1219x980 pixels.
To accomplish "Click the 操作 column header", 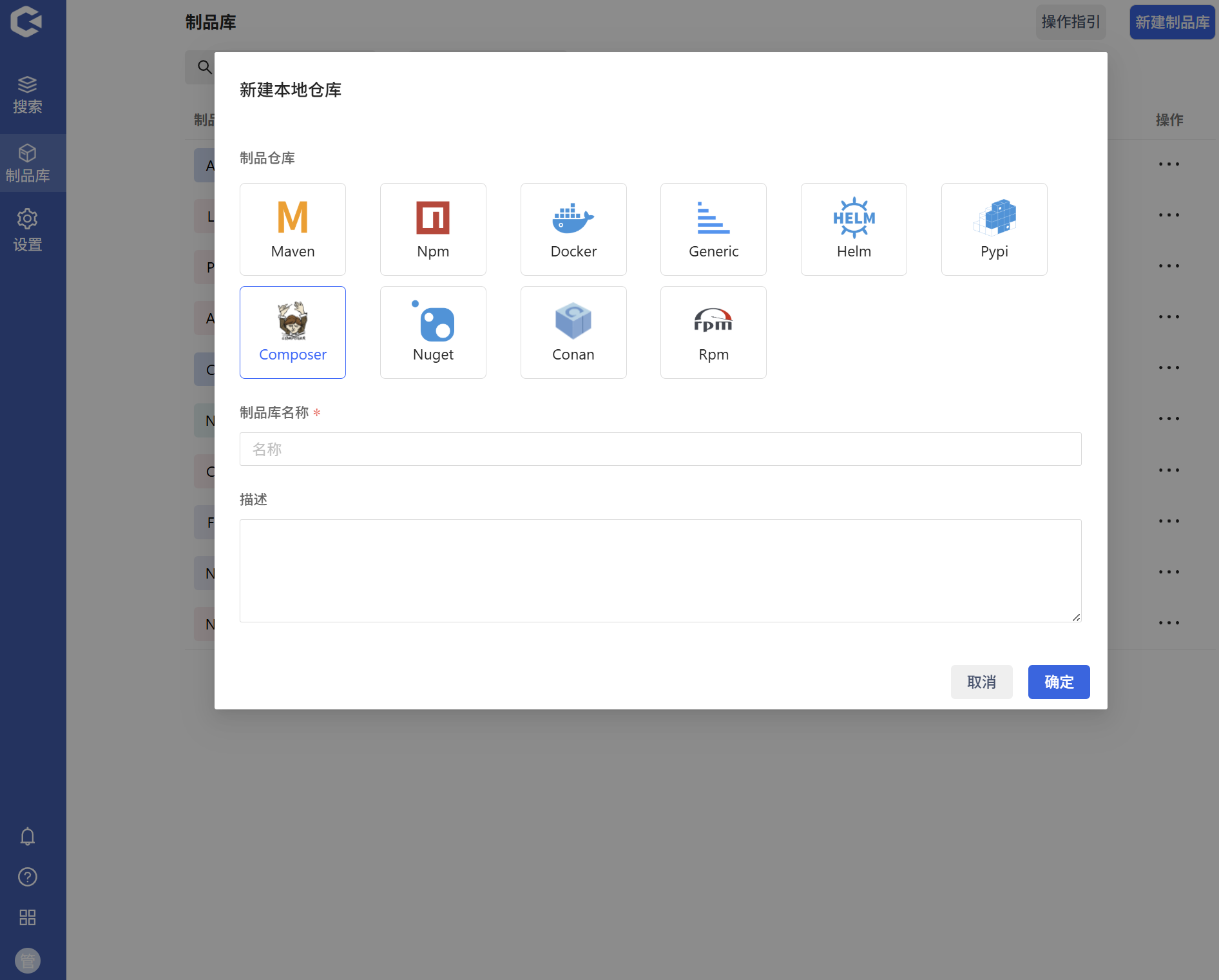I will [1169, 120].
